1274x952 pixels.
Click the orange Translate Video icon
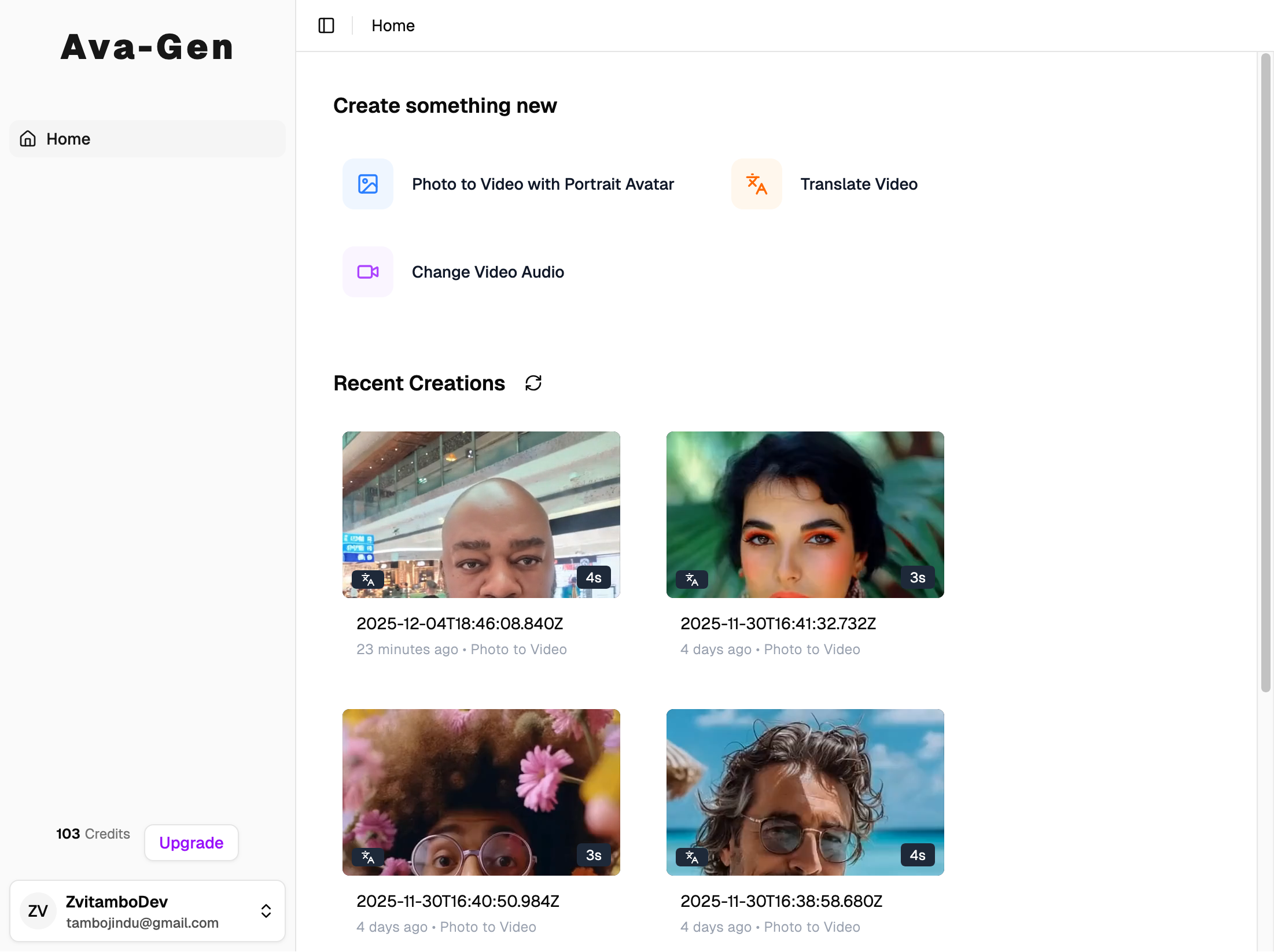click(x=756, y=184)
